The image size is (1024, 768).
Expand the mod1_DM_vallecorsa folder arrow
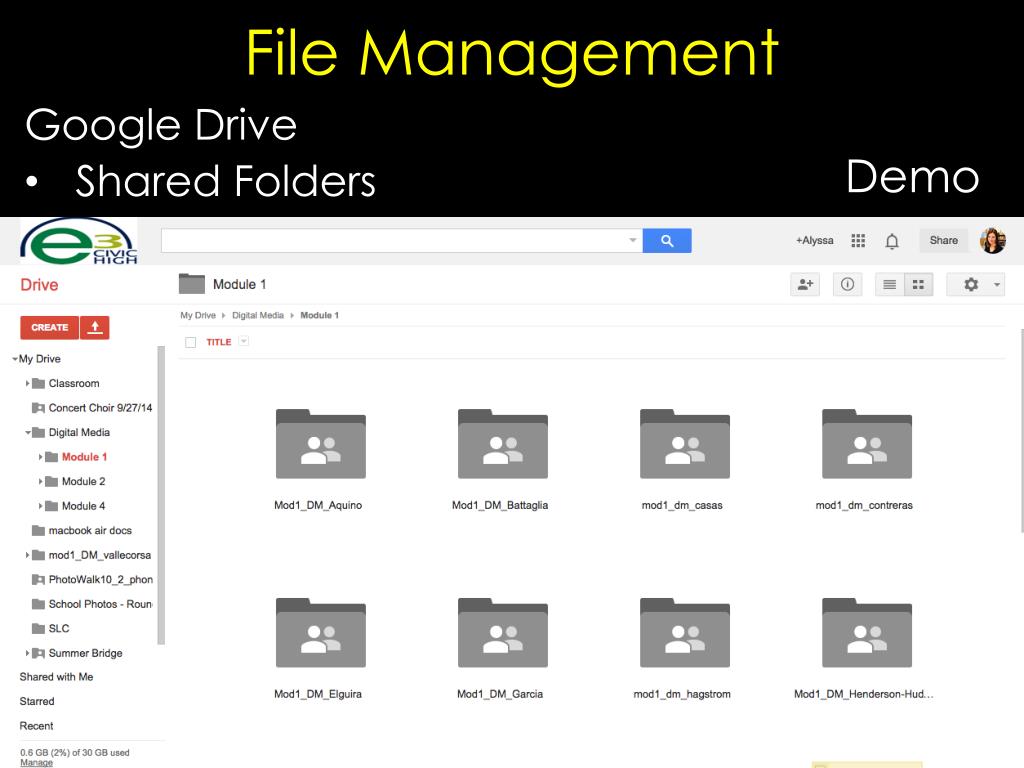click(27, 555)
